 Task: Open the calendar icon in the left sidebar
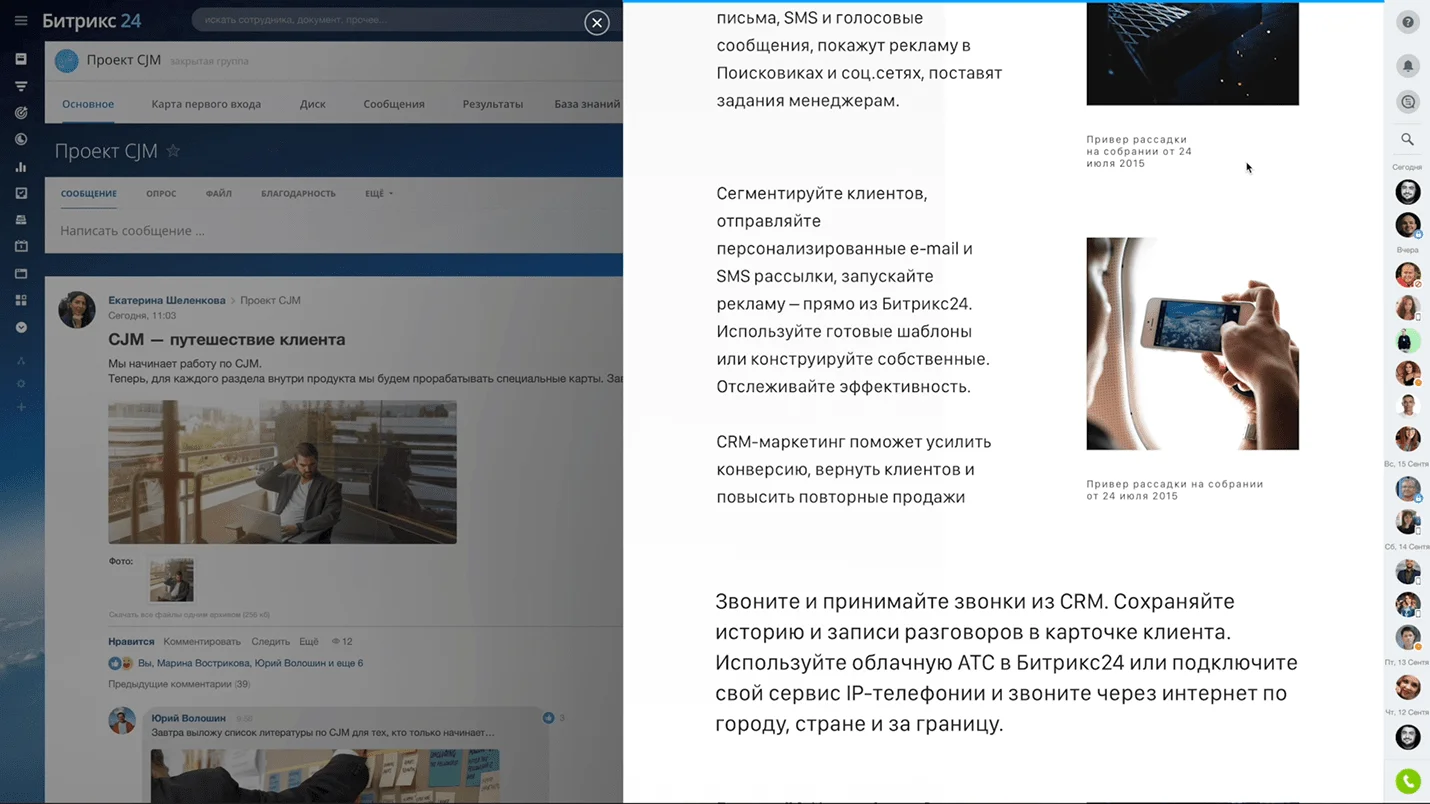click(21, 245)
